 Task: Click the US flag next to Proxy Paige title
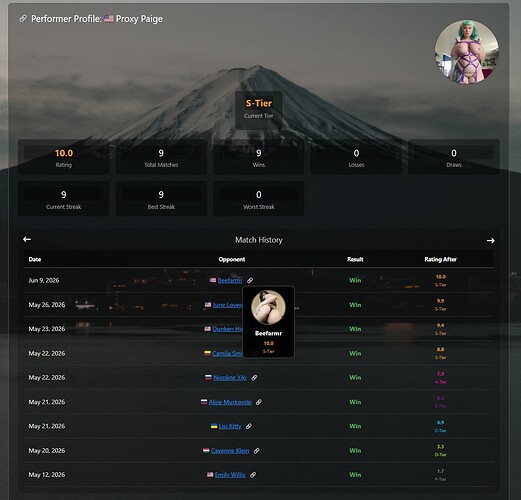(x=109, y=18)
